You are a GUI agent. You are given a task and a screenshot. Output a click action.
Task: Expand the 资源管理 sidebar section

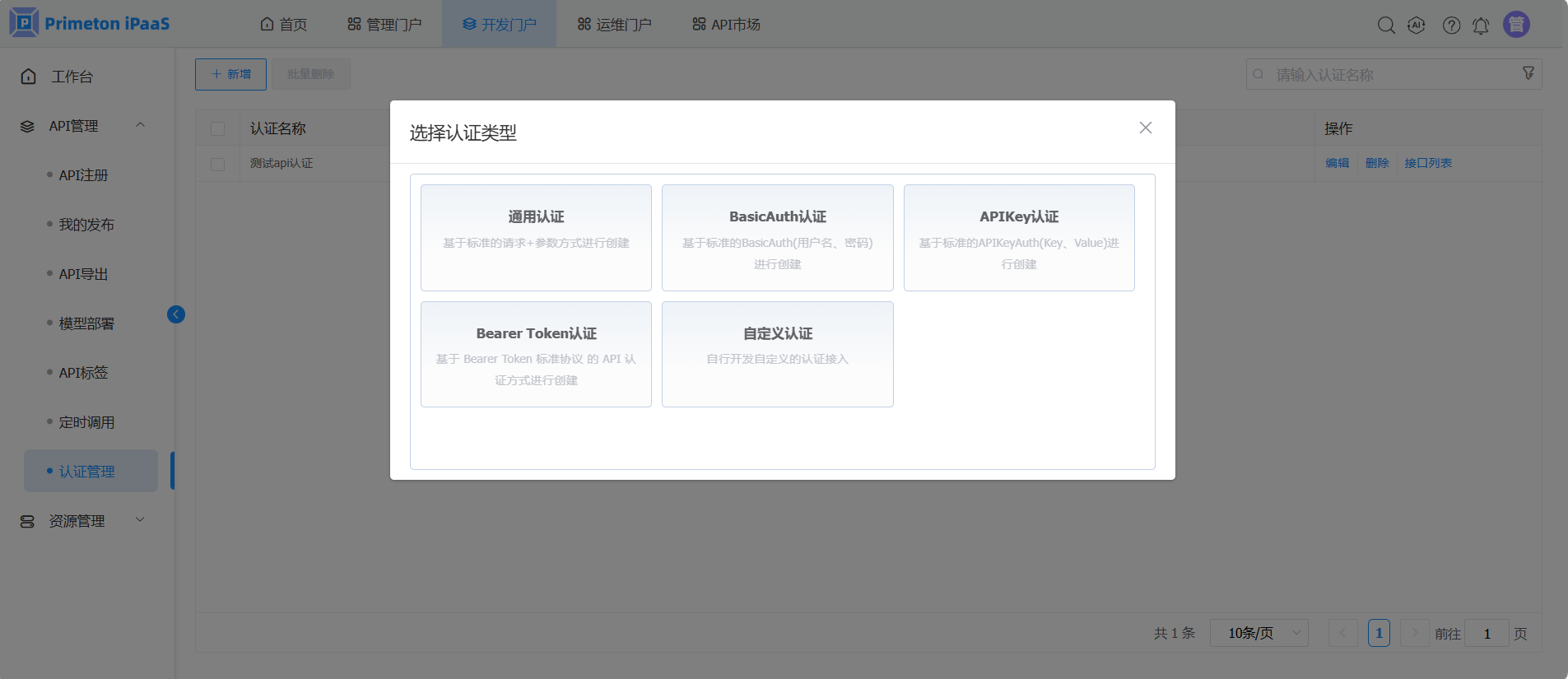(x=140, y=520)
